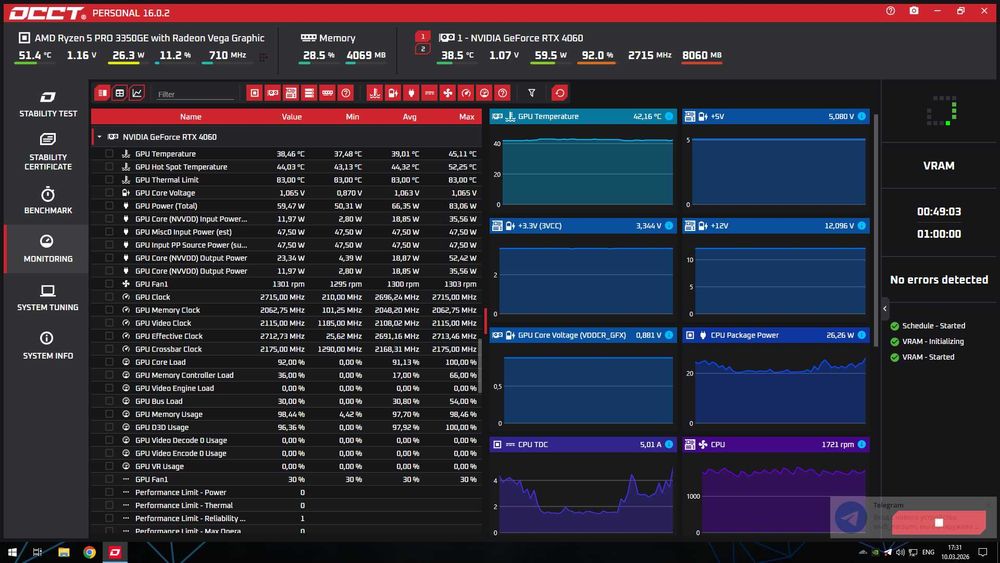The image size is (1000, 563).
Task: Tick checkbox for GPU Clock row
Action: pyautogui.click(x=109, y=297)
